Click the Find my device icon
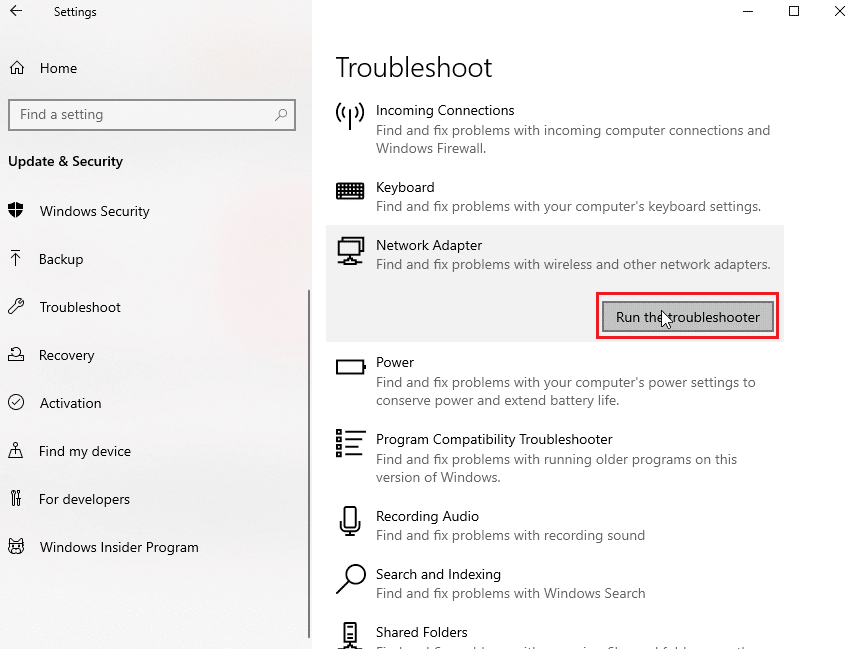Viewport: 859px width, 649px height. (16, 451)
